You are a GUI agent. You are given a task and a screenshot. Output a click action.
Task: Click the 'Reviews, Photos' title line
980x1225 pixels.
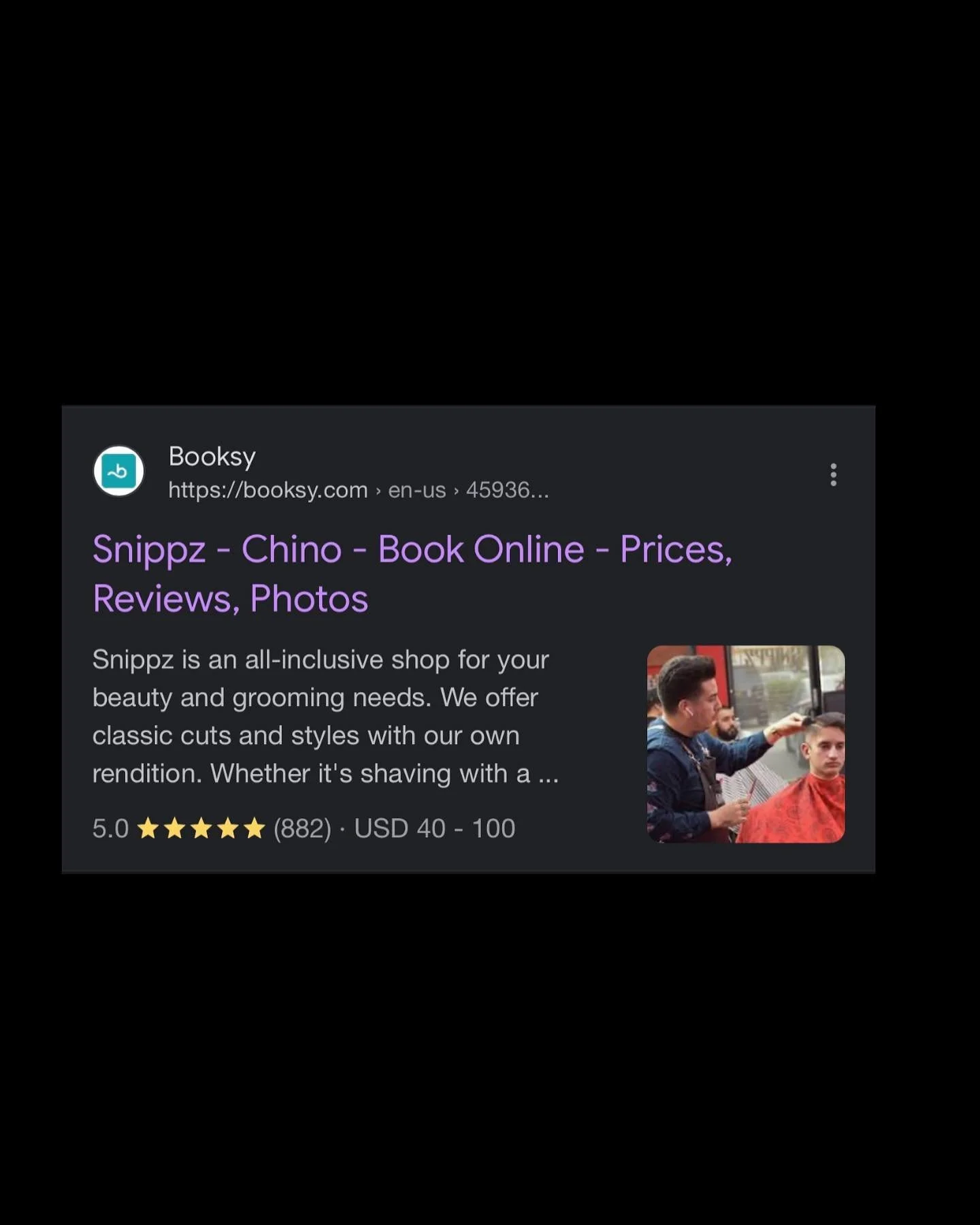(231, 599)
